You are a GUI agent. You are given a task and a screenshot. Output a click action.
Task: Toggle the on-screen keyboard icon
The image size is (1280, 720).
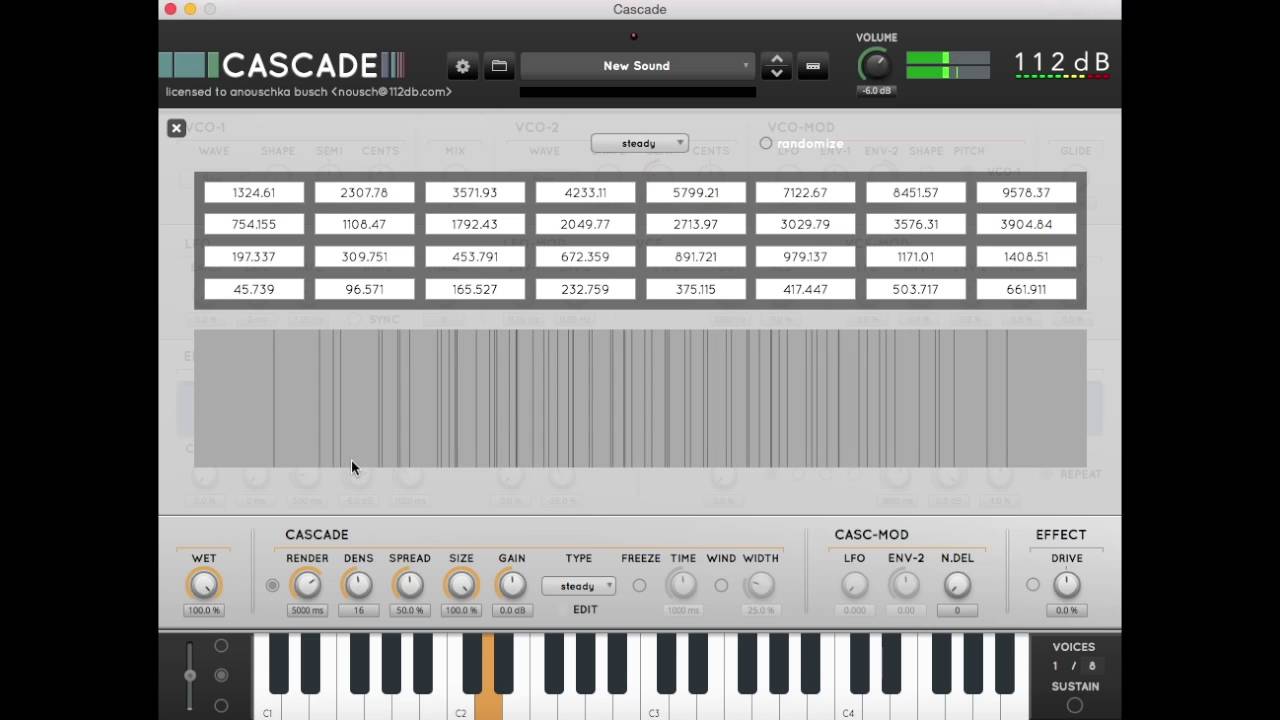pos(813,66)
